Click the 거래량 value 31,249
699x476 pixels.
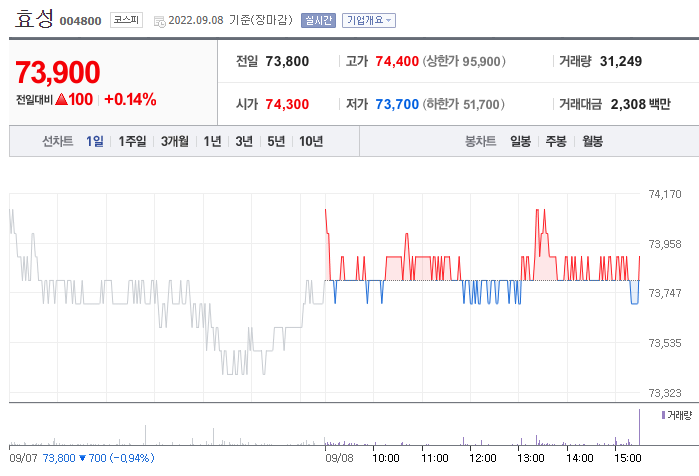click(x=621, y=61)
